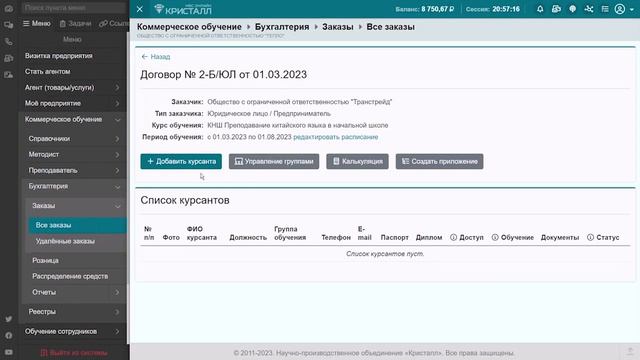
Task: Click Калькуляция button
Action: tap(357, 161)
